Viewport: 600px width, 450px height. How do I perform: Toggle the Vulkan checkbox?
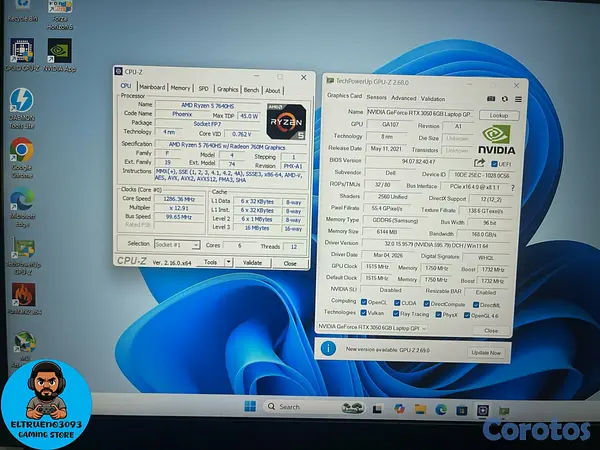click(x=364, y=313)
